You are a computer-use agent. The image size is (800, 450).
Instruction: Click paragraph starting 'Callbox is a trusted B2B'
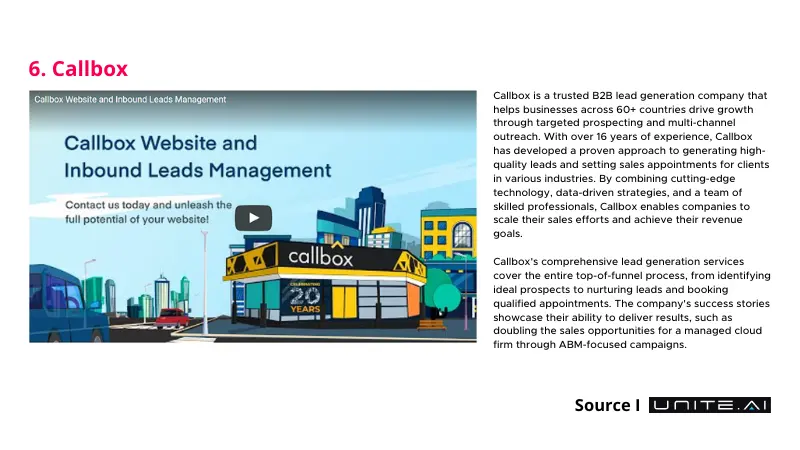coord(631,165)
